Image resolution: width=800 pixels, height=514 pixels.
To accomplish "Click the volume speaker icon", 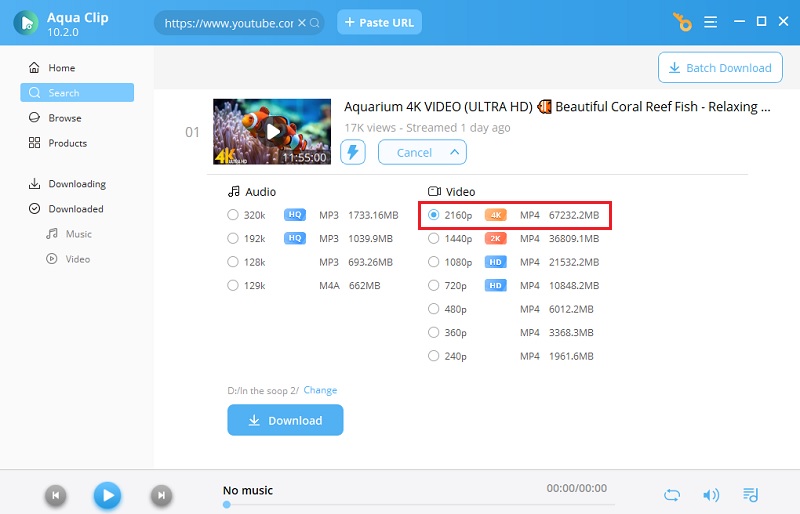I will (x=711, y=495).
